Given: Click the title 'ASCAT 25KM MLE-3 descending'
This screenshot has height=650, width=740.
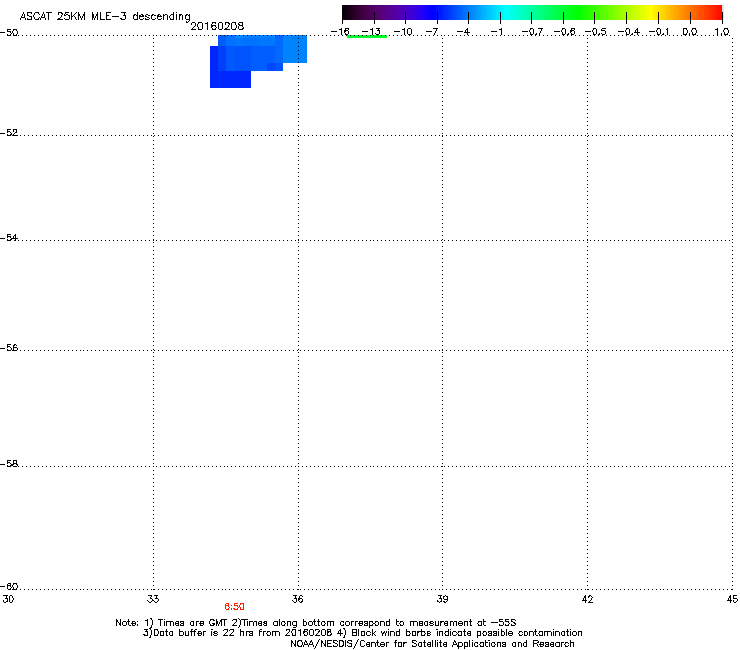Looking at the screenshot, I should click(x=105, y=16).
